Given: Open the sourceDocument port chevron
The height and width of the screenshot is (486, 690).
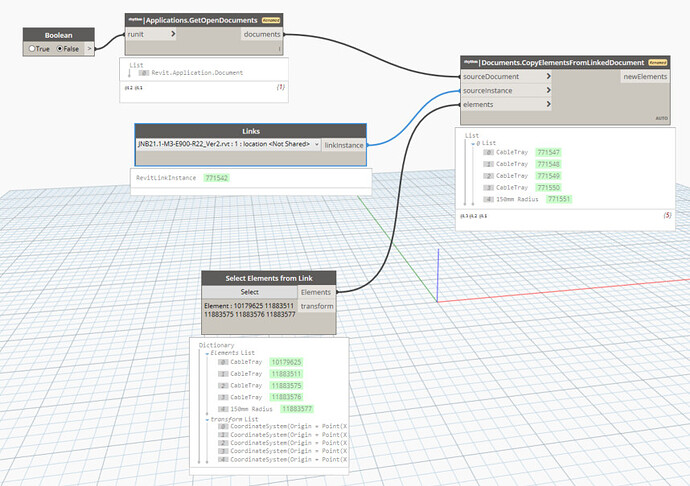Looking at the screenshot, I should tap(548, 76).
